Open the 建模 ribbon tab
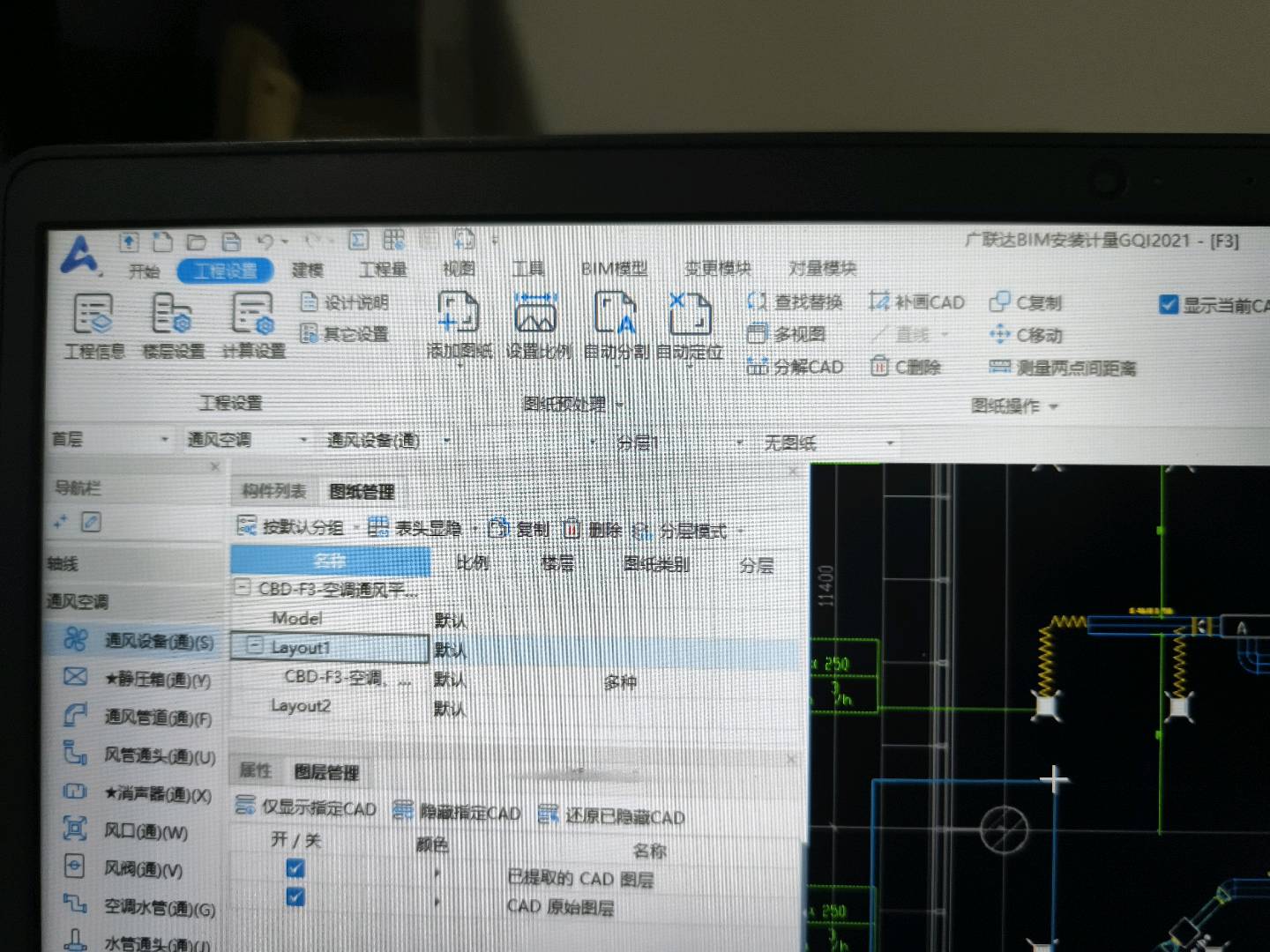 (308, 270)
